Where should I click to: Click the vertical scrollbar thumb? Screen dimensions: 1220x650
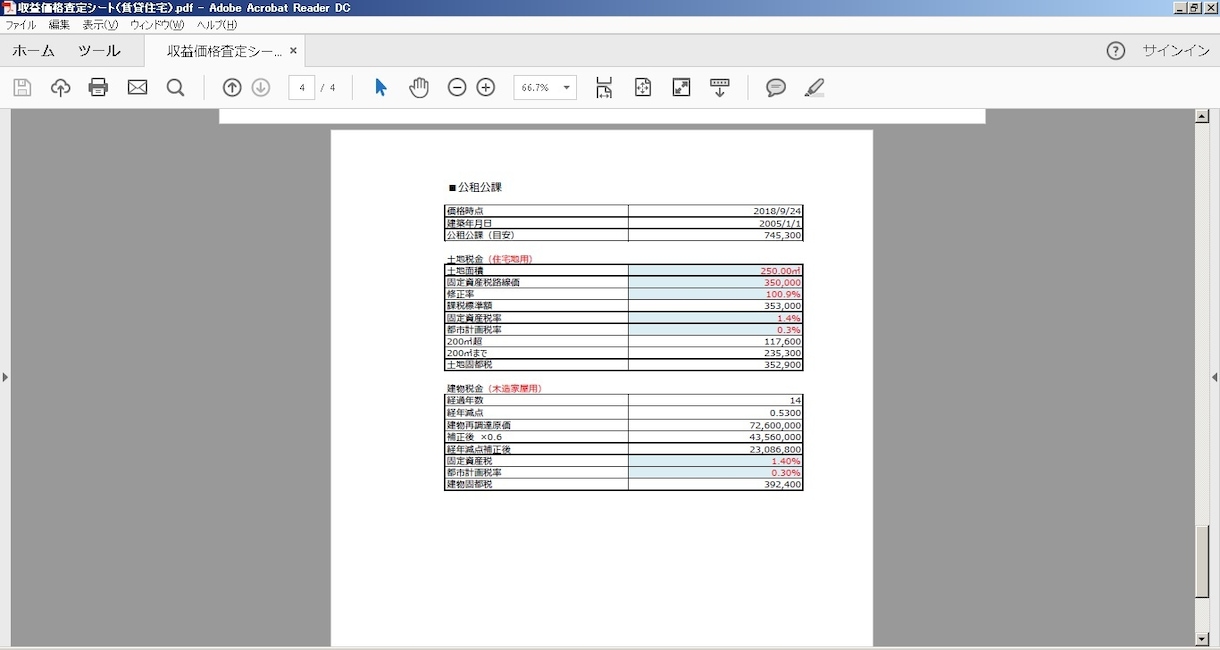pos(1202,561)
